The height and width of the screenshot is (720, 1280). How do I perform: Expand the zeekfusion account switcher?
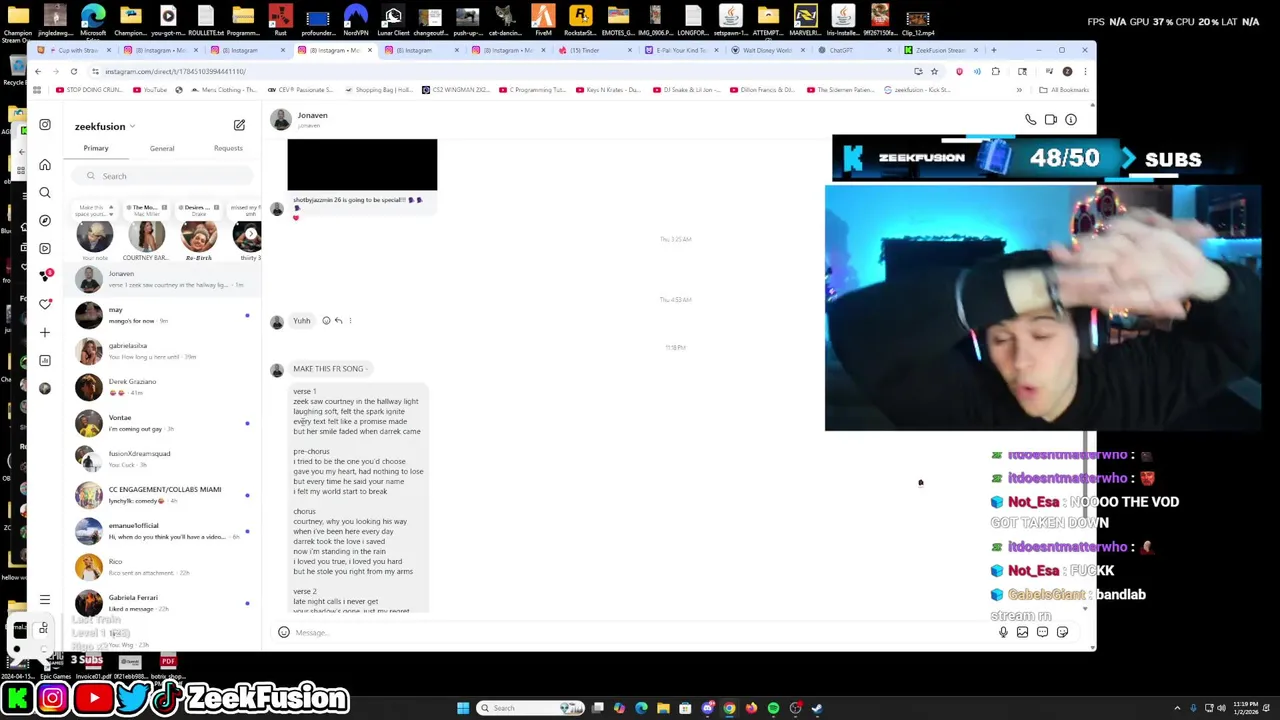pyautogui.click(x=104, y=126)
